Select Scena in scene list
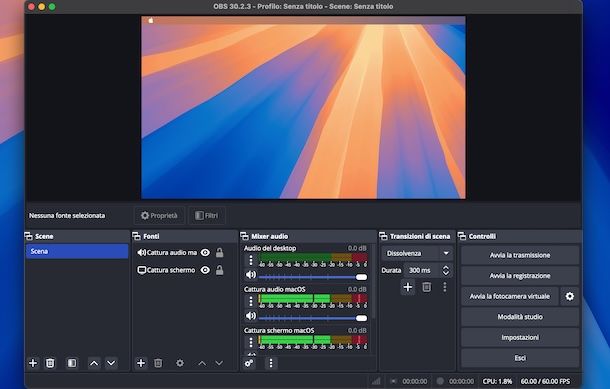610x389 pixels. pos(77,251)
